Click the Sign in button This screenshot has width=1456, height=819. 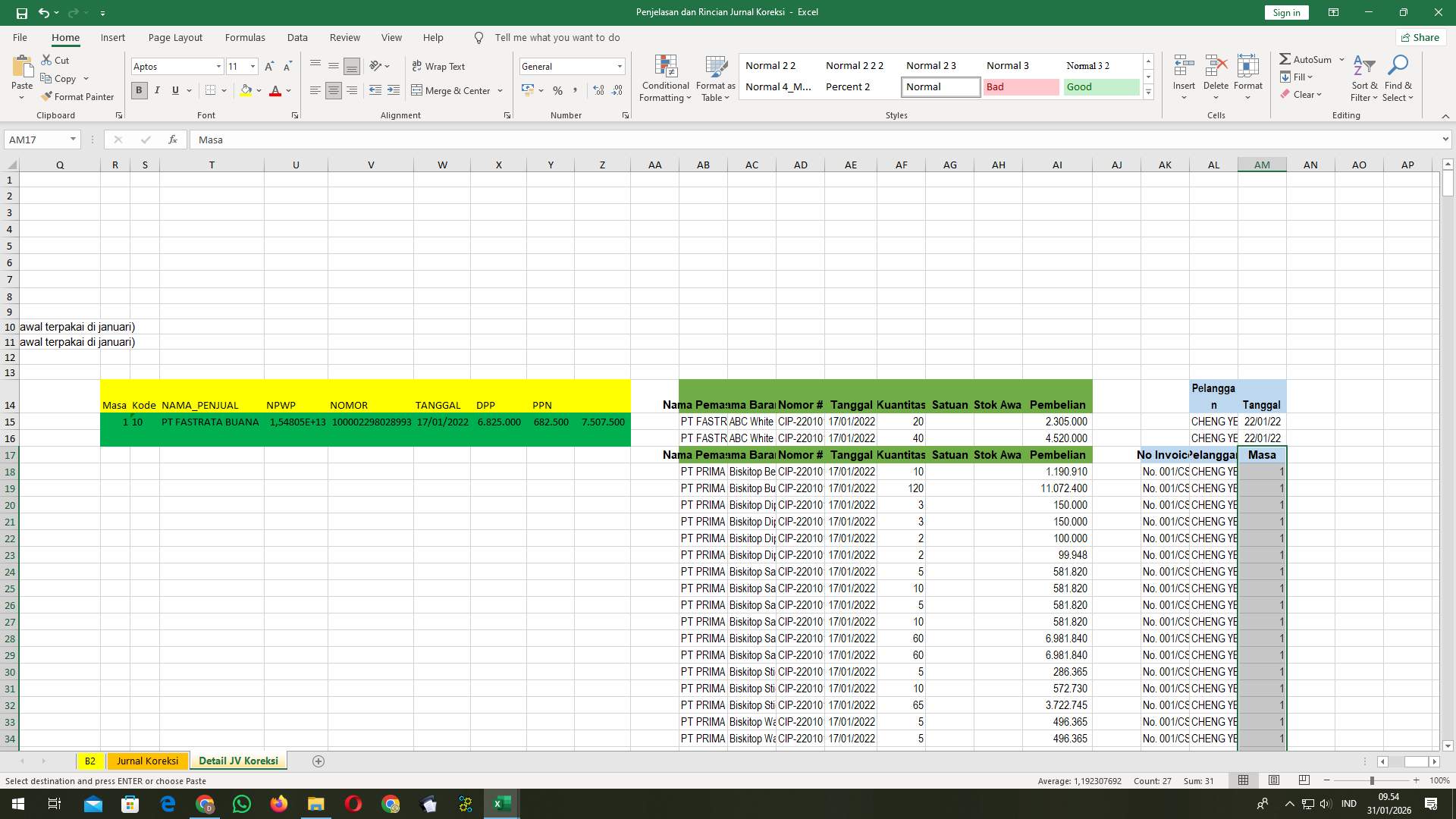coord(1285,12)
